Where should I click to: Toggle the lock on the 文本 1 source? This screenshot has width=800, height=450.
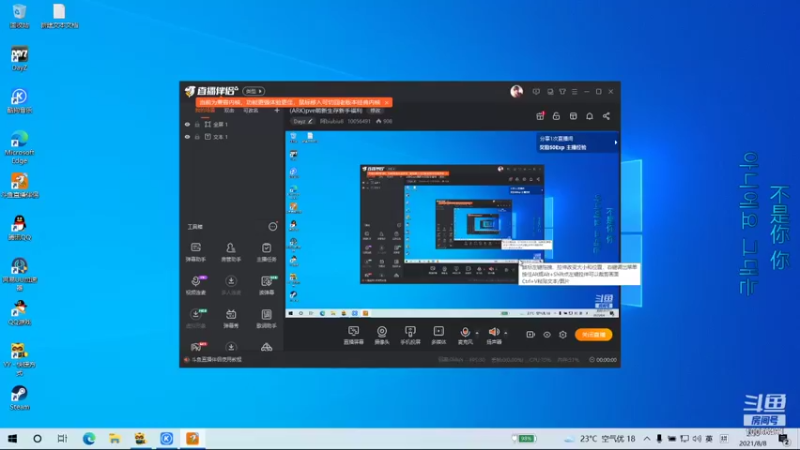coord(197,137)
